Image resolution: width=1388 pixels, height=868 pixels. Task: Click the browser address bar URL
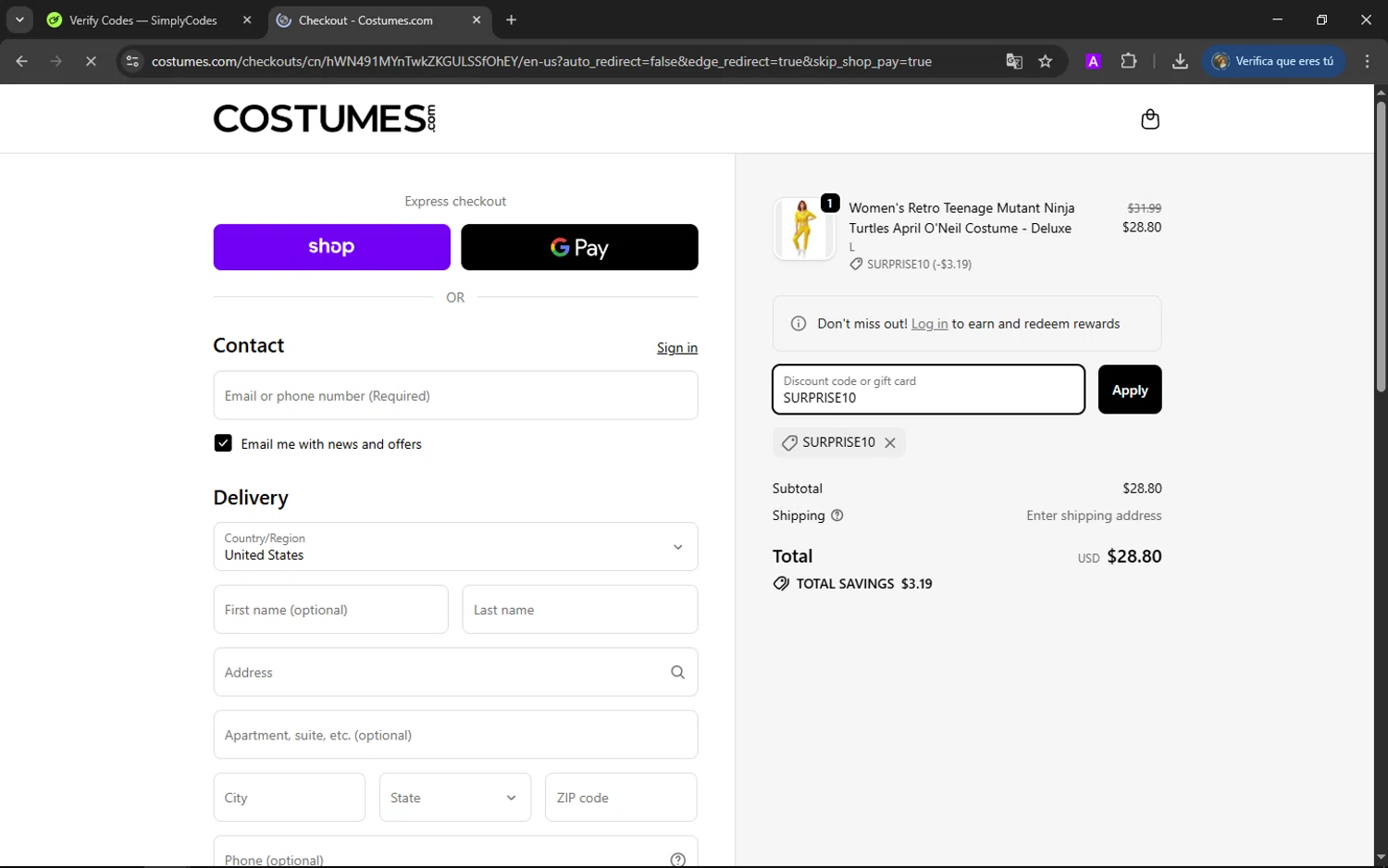point(541,61)
